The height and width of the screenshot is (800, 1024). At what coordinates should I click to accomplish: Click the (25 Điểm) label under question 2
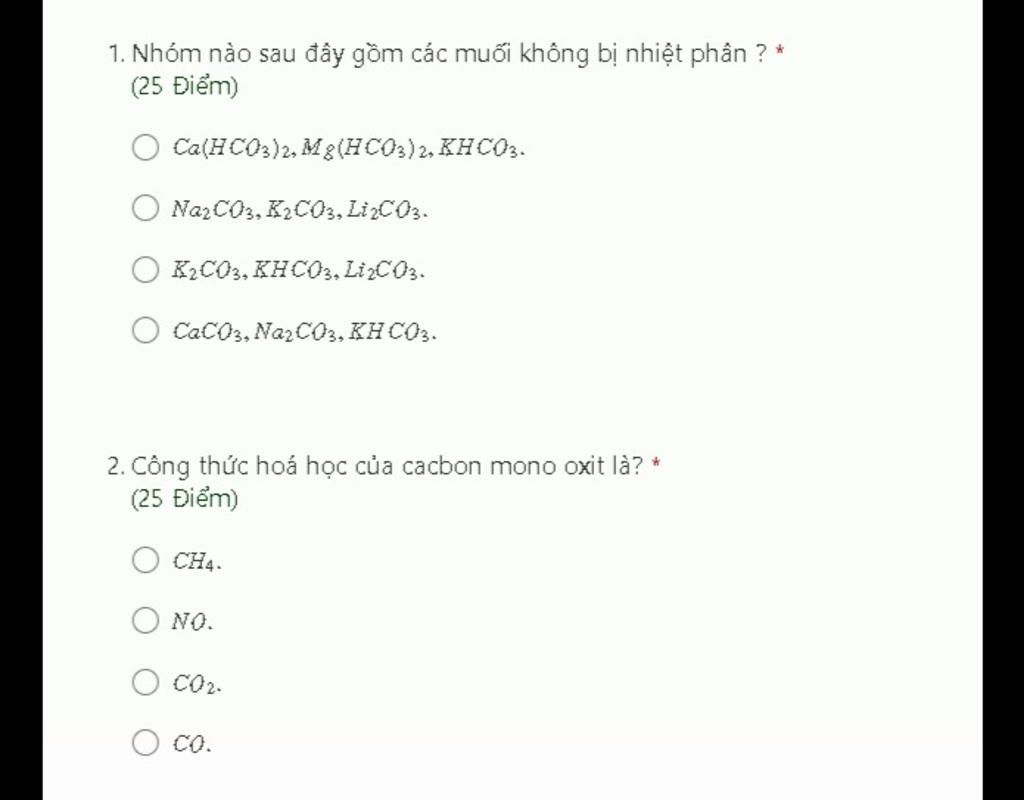click(x=185, y=499)
